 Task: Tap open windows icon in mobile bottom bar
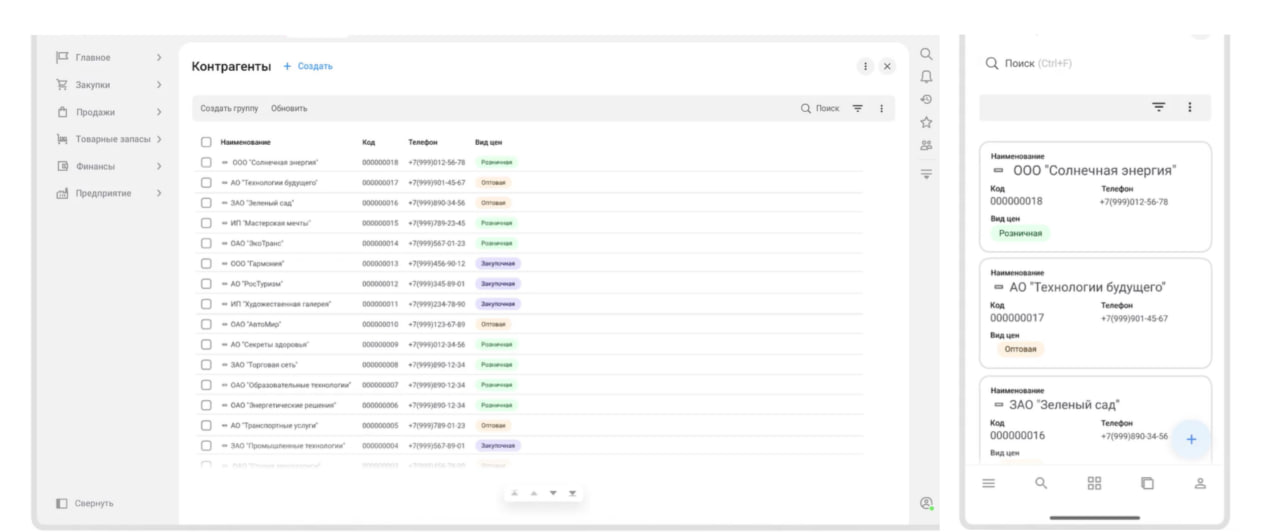point(1147,483)
